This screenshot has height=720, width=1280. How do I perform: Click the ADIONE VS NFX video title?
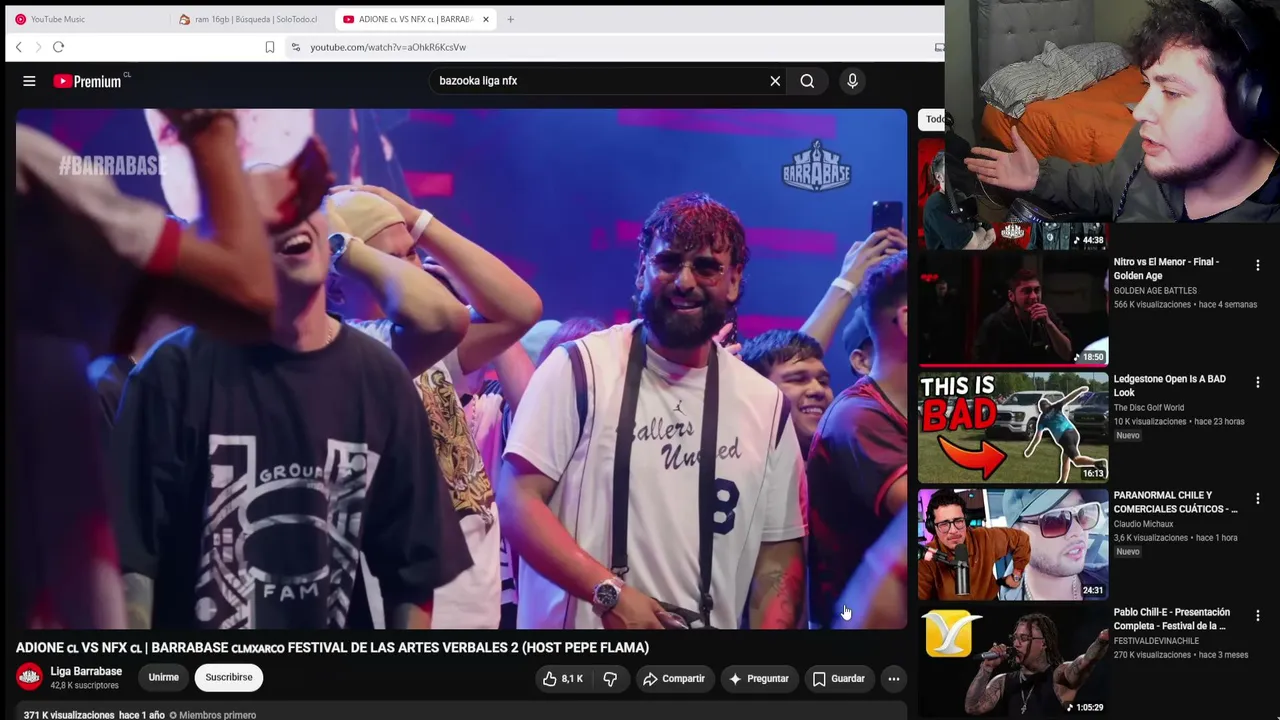[x=332, y=648]
